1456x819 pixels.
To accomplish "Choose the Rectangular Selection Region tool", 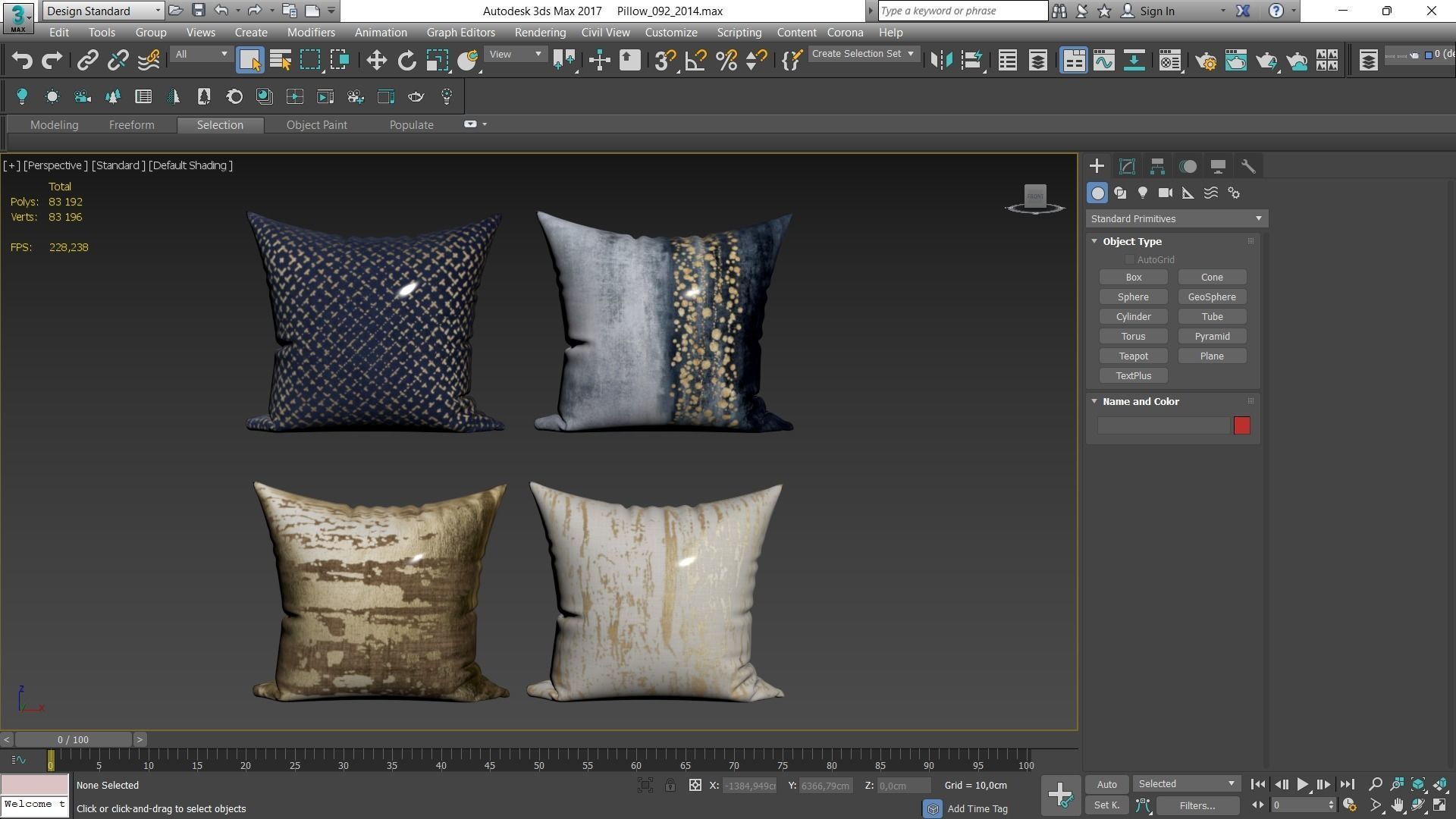I will click(310, 61).
